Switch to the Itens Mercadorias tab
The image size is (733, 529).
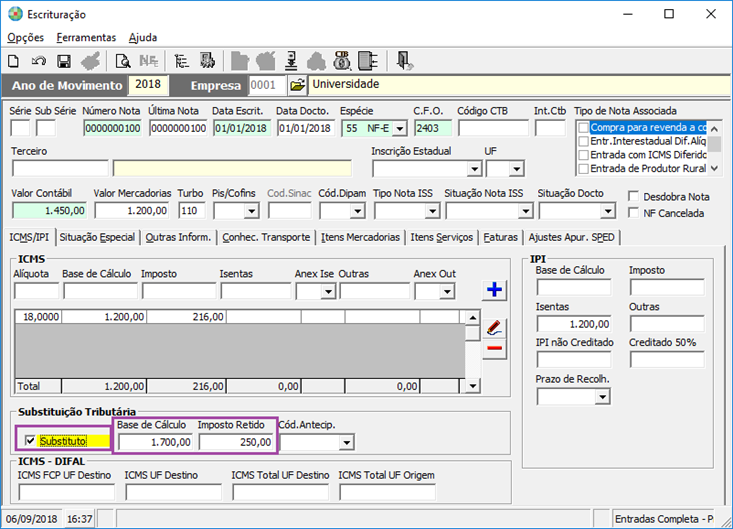361,237
